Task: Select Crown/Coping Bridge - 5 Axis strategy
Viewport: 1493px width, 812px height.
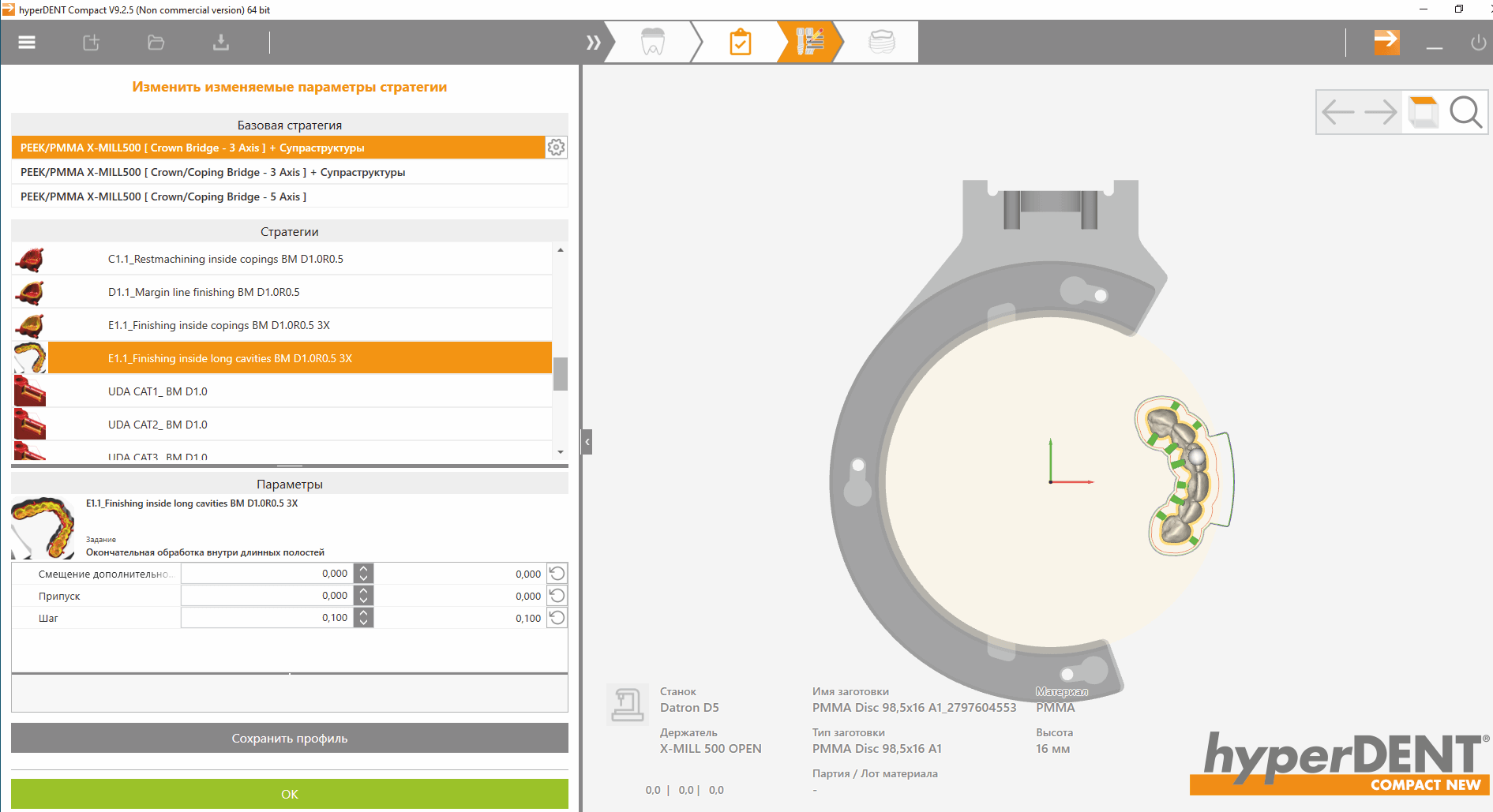Action: pos(290,196)
